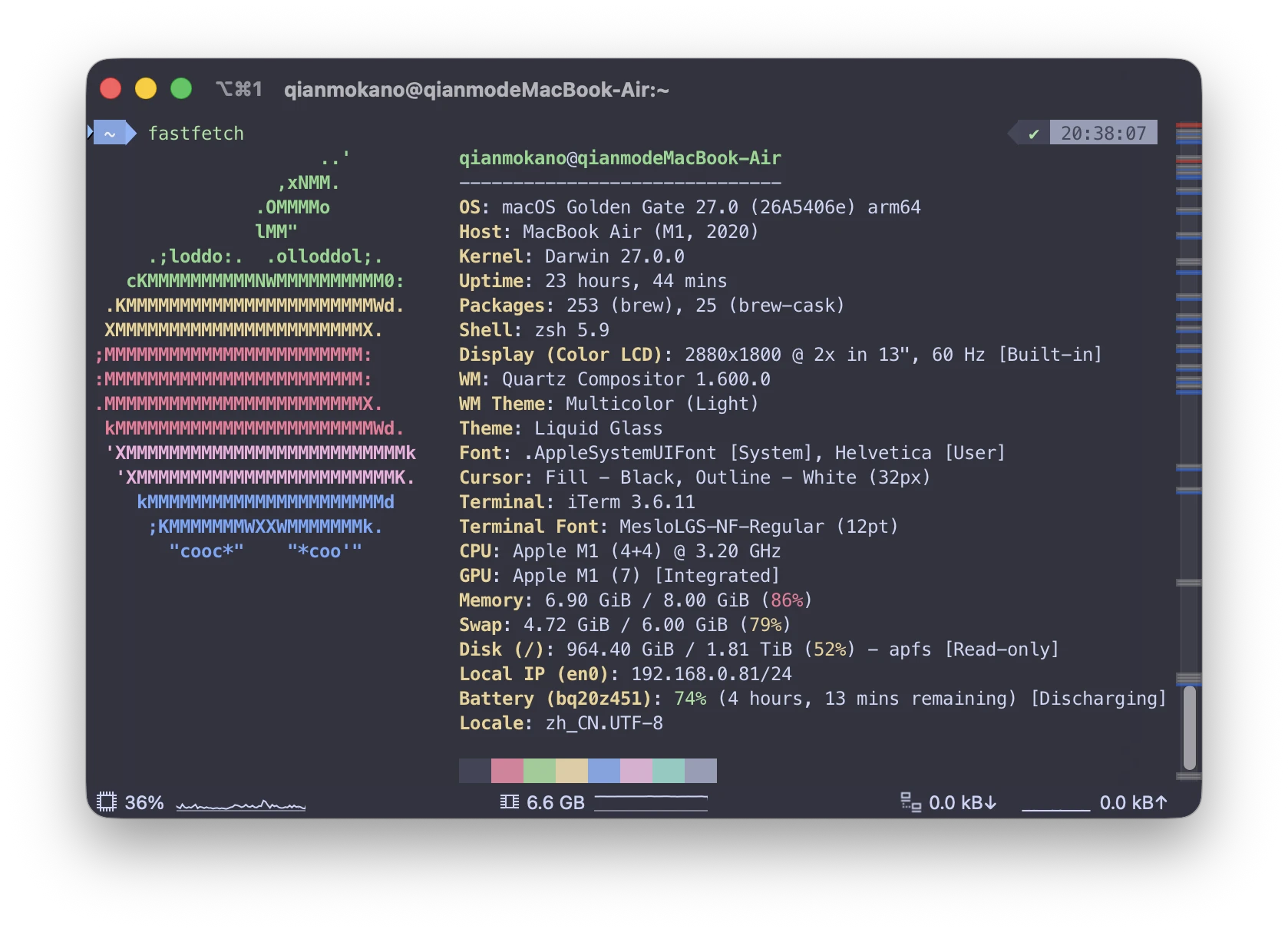
Task: Click the green qianmokano@qianmodeMacBook-Air header
Action: (620, 158)
